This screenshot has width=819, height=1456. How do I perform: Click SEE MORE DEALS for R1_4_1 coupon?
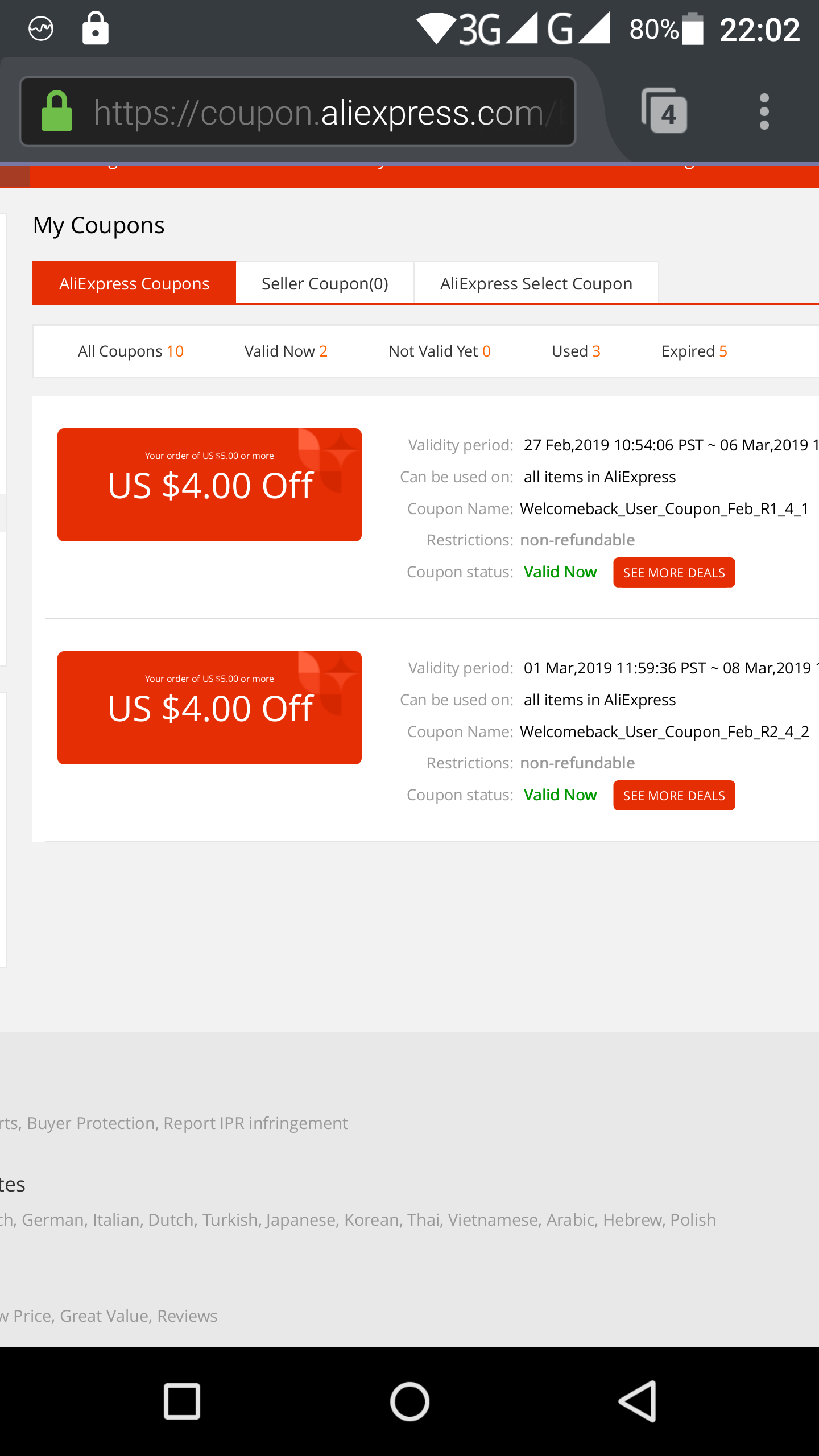pyautogui.click(x=674, y=572)
